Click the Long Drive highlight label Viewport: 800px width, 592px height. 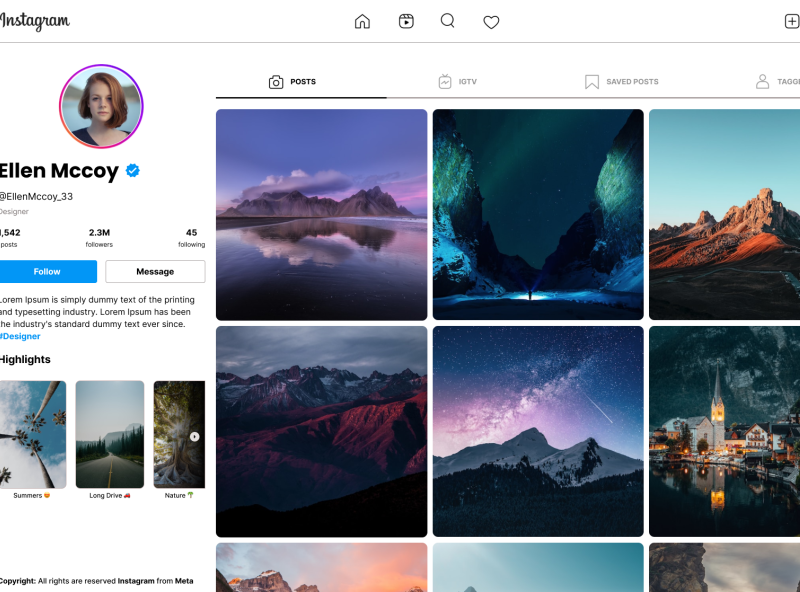(x=110, y=496)
